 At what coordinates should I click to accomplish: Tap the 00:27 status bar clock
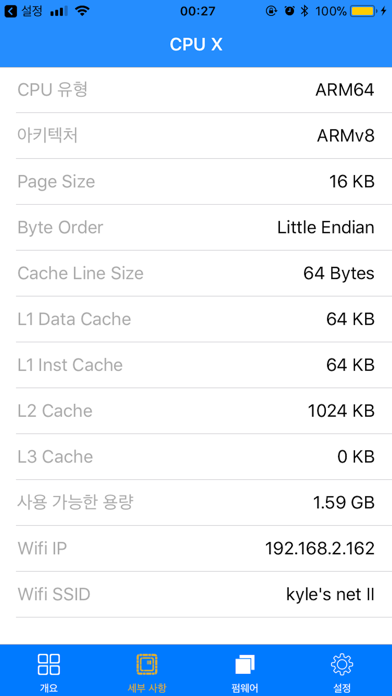(x=198, y=11)
